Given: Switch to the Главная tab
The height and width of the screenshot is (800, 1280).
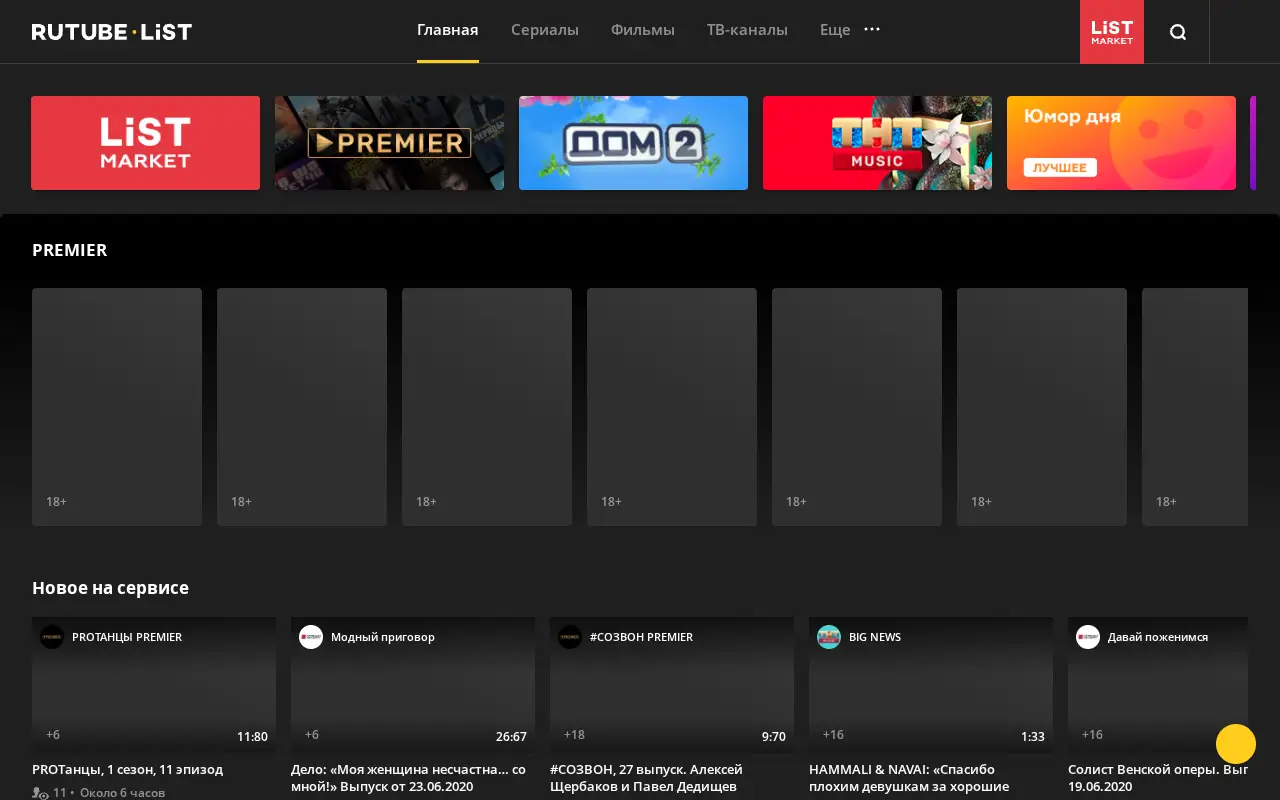Looking at the screenshot, I should [448, 30].
